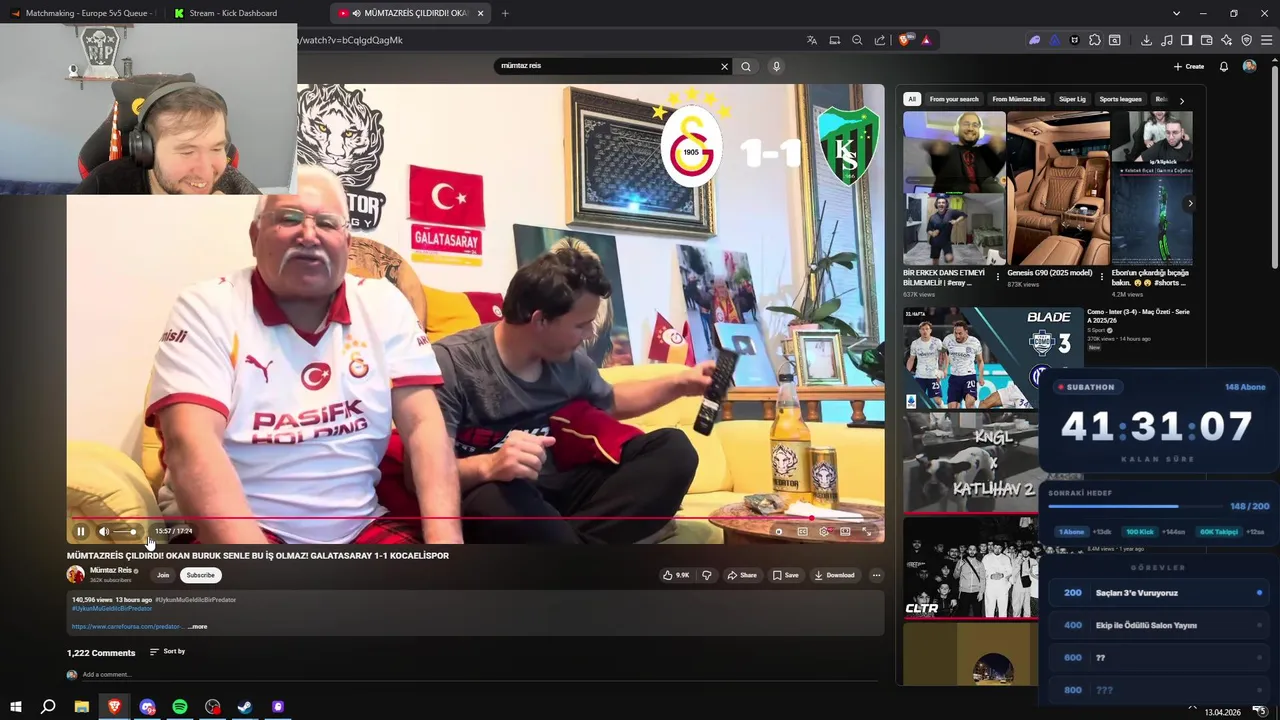Enter fullscreen mode
The width and height of the screenshot is (1280, 720).
click(x=867, y=531)
